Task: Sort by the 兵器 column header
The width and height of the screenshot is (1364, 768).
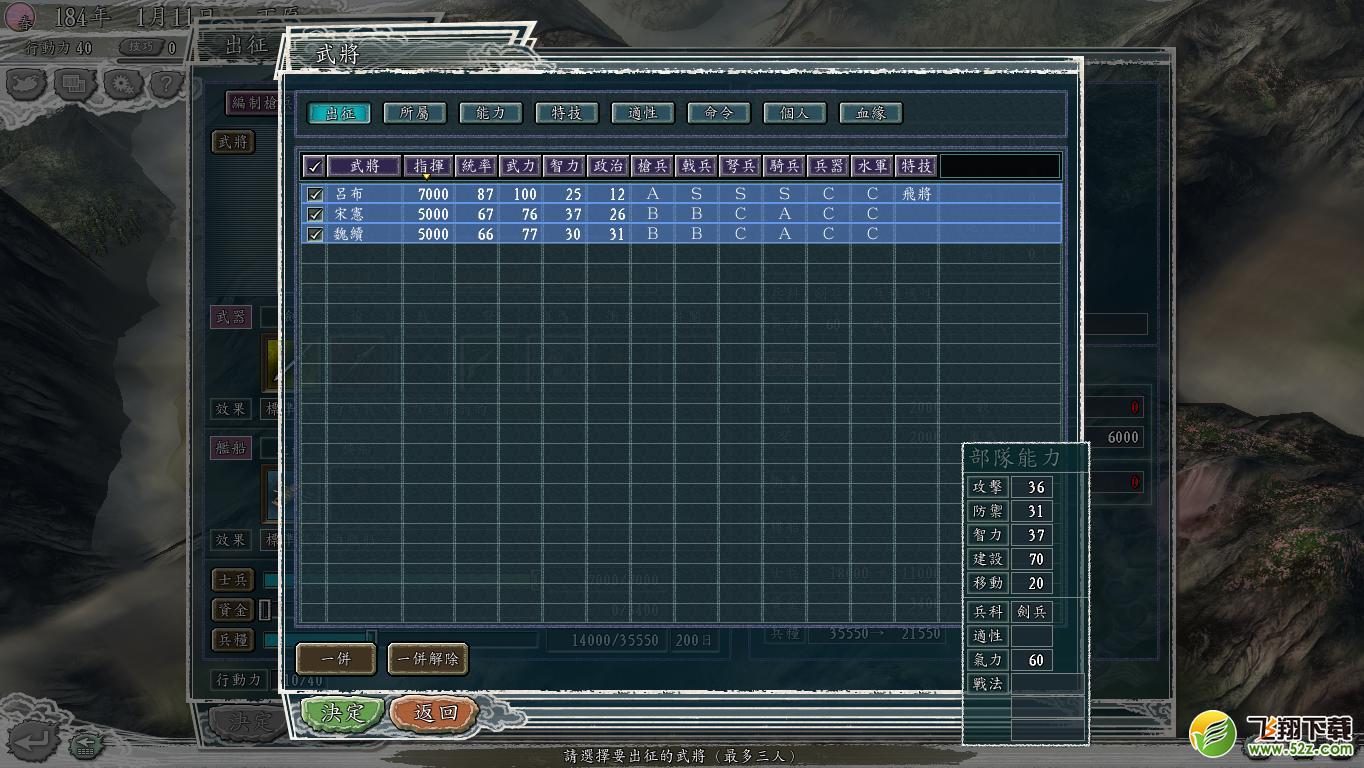Action: [x=828, y=166]
